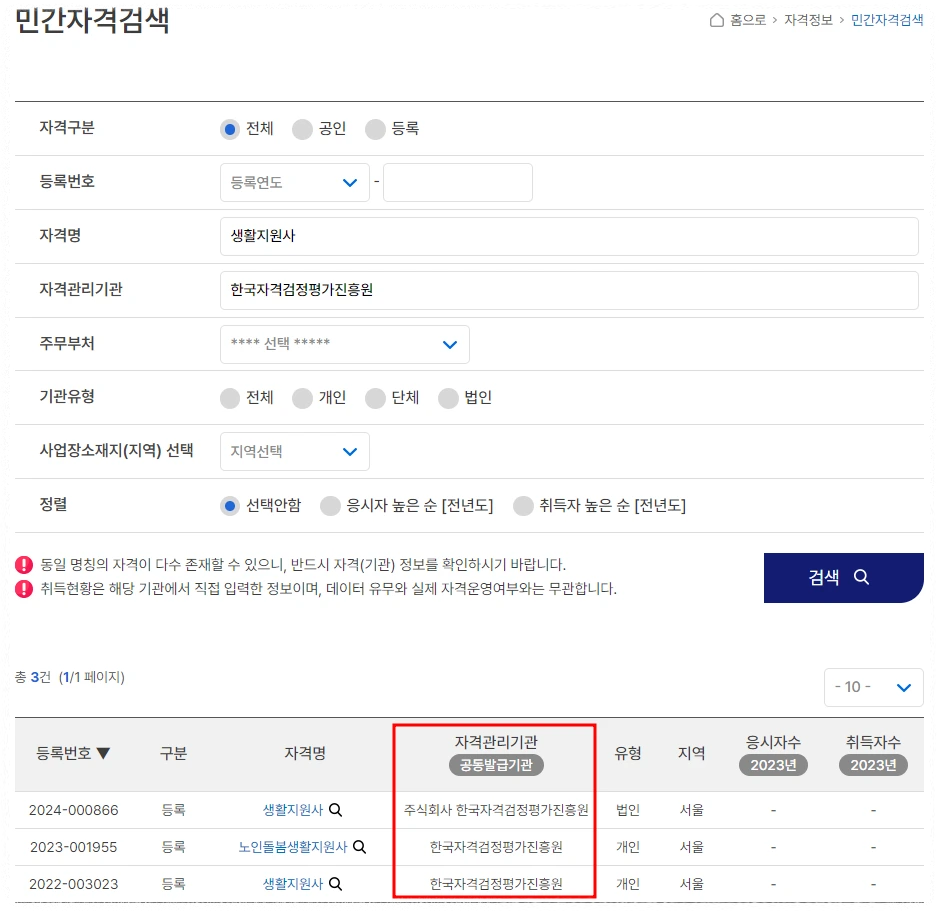Click the red exclamation icon on second notice
The image size is (939, 911).
[x=23, y=589]
